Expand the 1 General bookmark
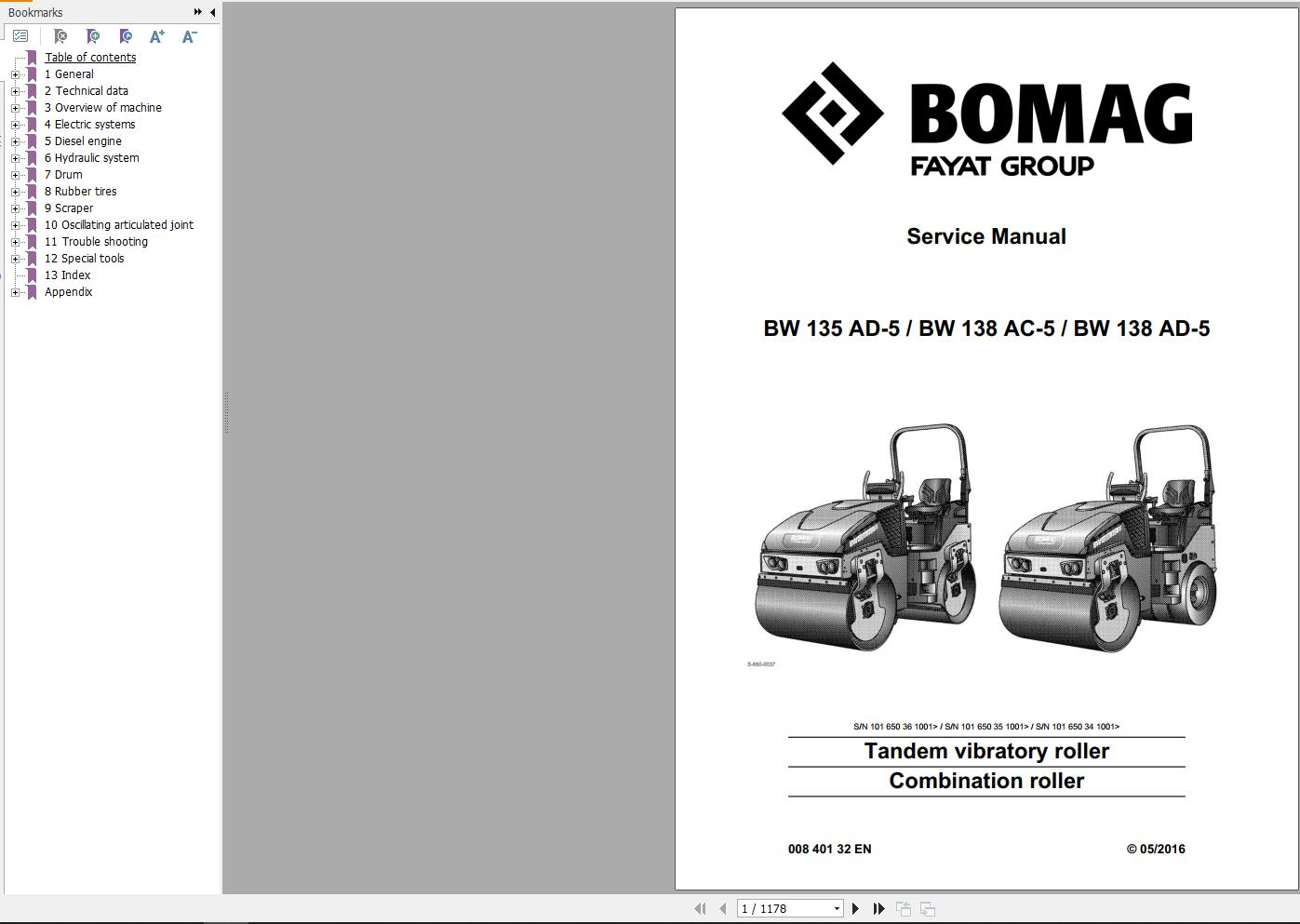Viewport: 1300px width, 924px height. coord(16,74)
